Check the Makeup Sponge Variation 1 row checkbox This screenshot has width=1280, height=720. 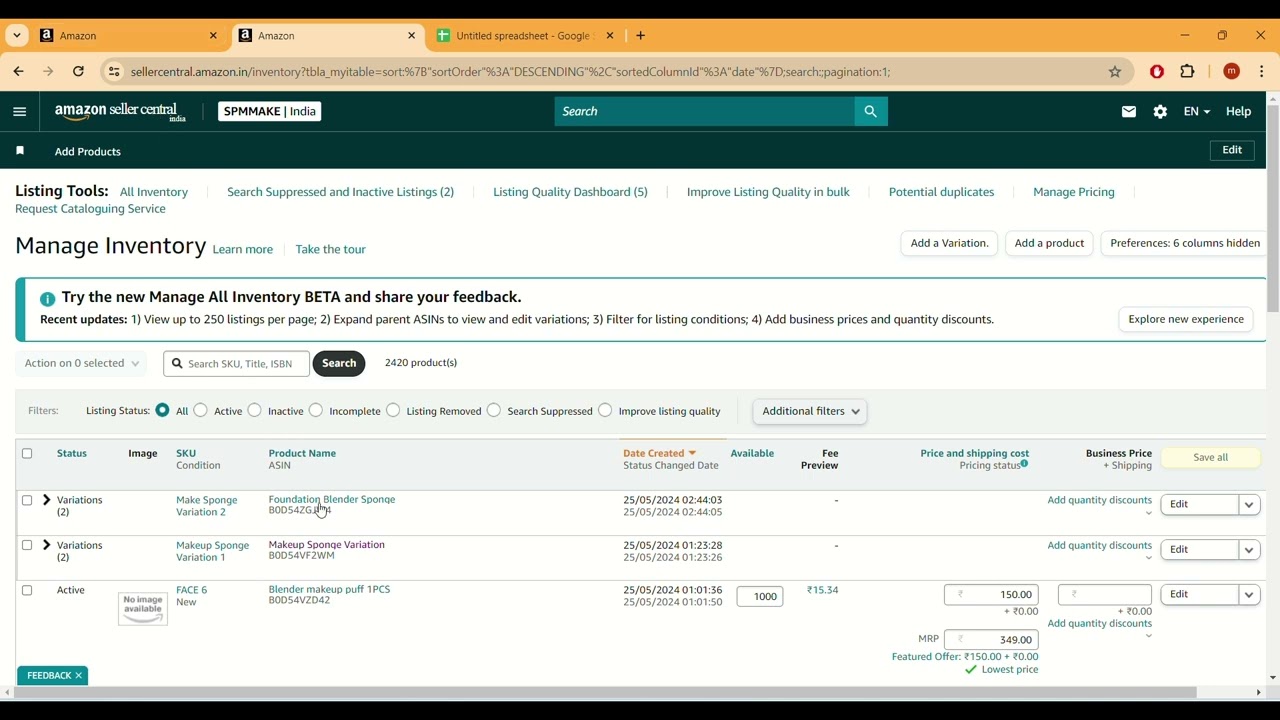27,546
